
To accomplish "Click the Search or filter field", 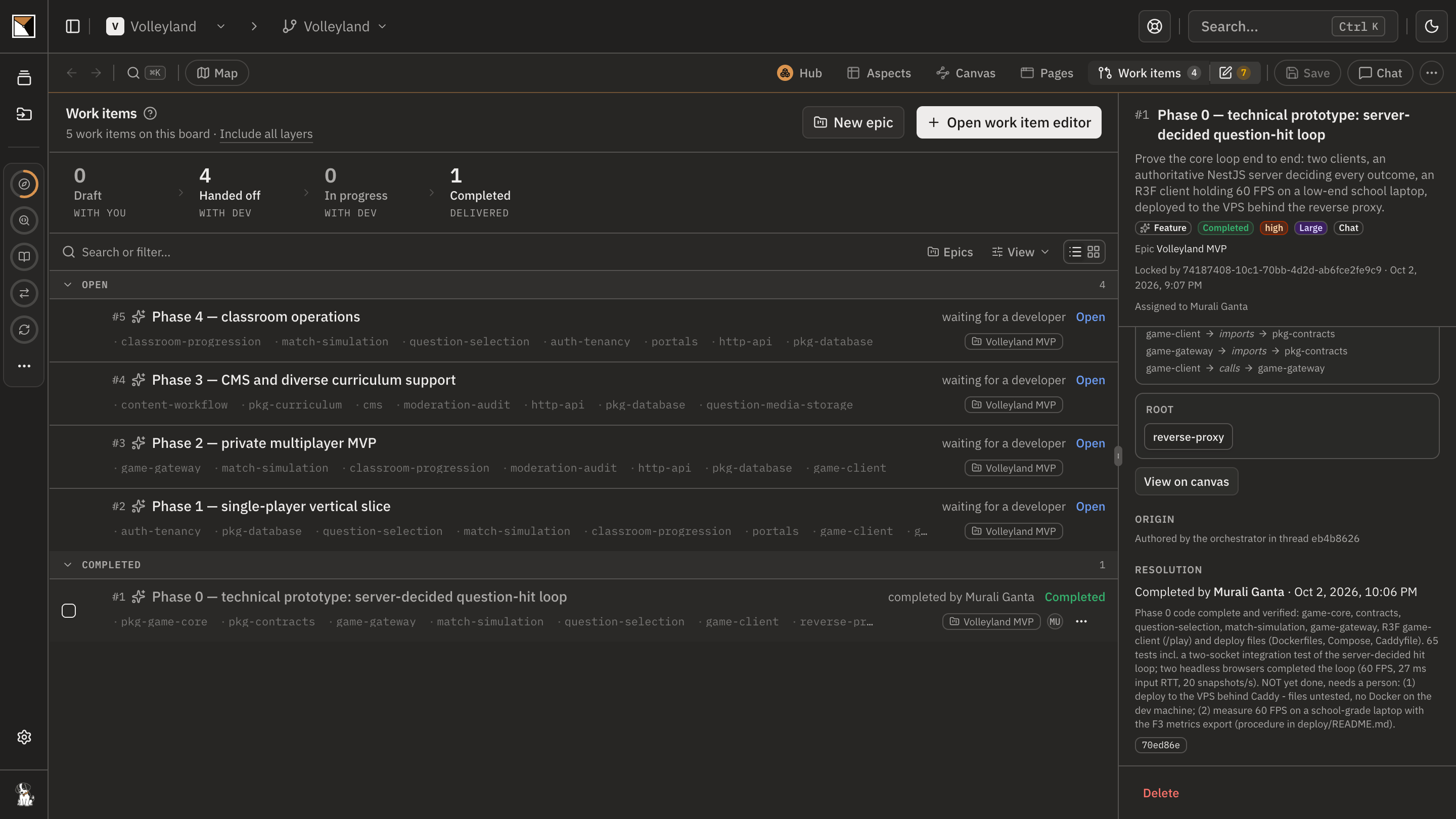I will coord(486,252).
